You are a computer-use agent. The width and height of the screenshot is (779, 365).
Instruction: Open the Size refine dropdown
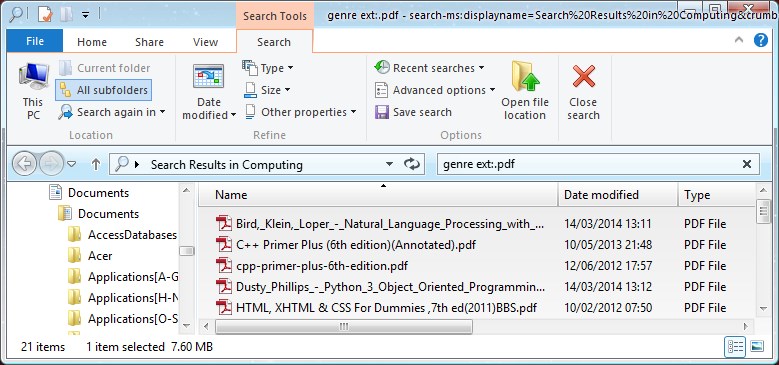pyautogui.click(x=268, y=90)
